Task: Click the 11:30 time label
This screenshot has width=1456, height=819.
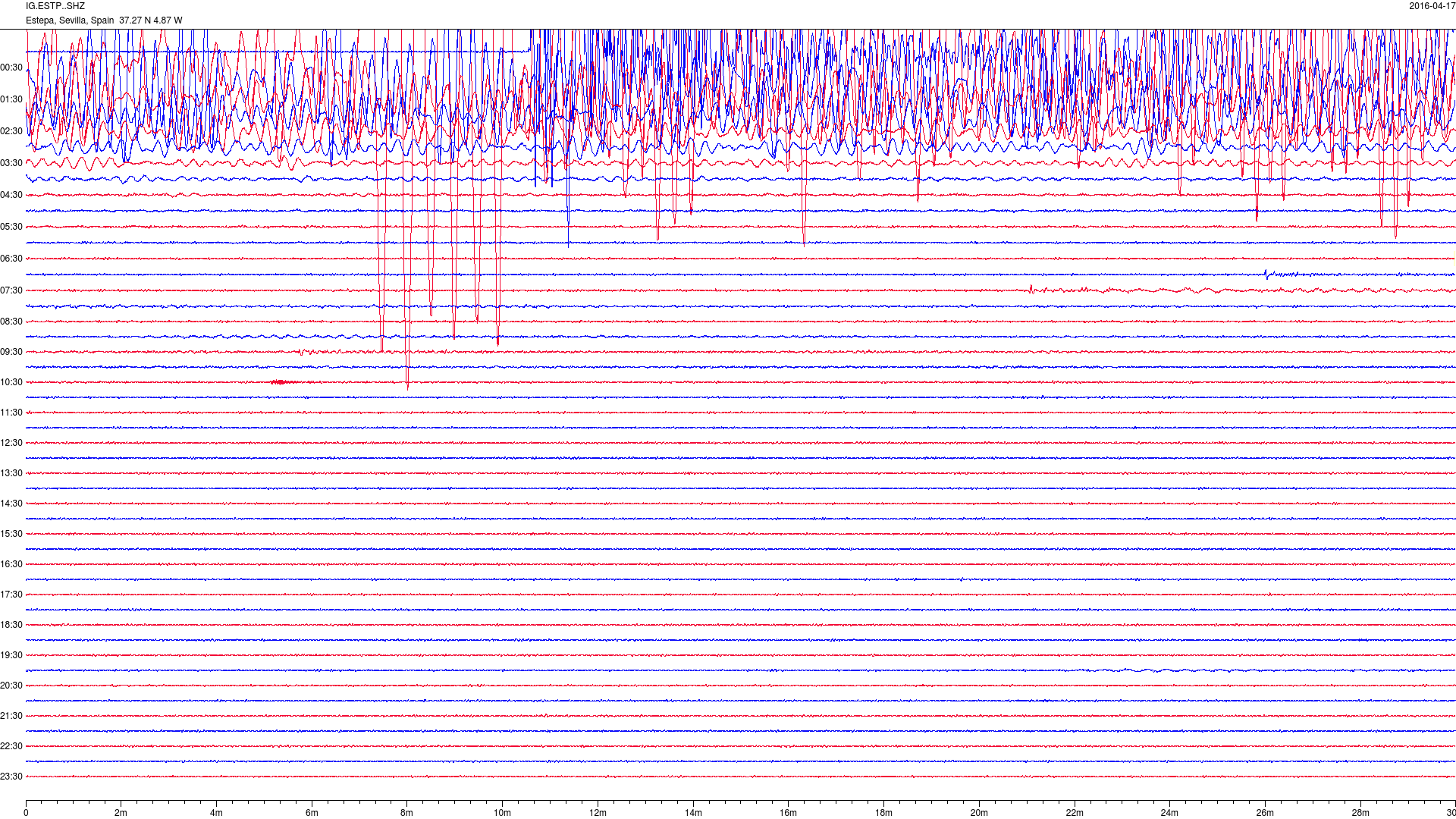Action: pos(11,413)
